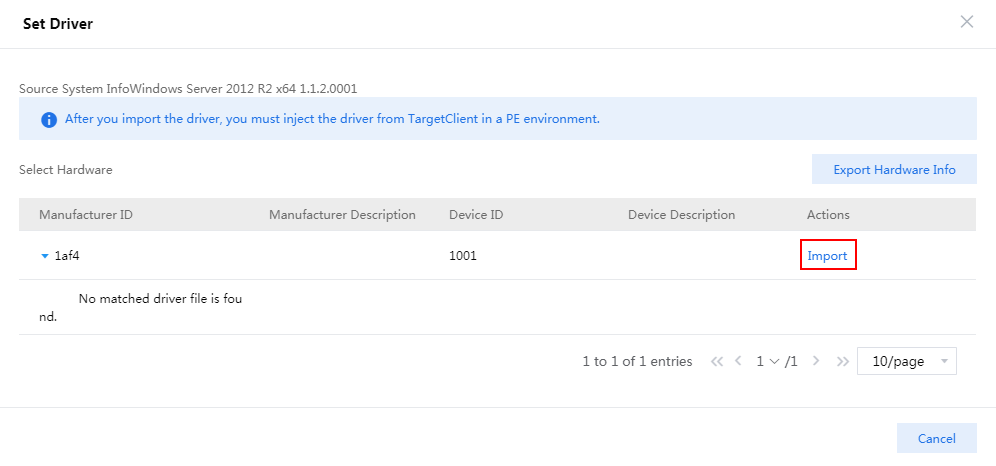This screenshot has height=466, width=996.
Task: Close the Set Driver dialog
Action: 966,22
